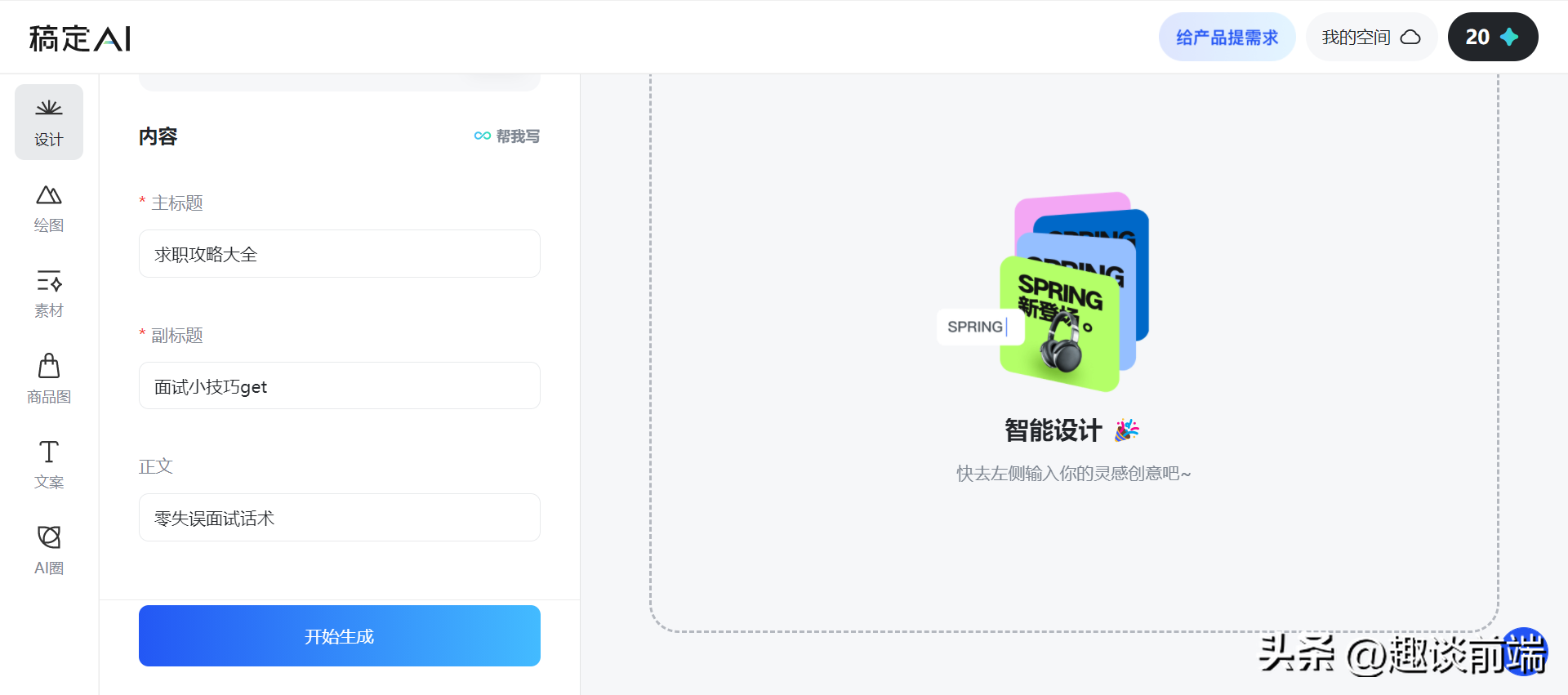Viewport: 1568px width, 695px height.
Task: Click the 稿定AI logo
Action: (80, 38)
